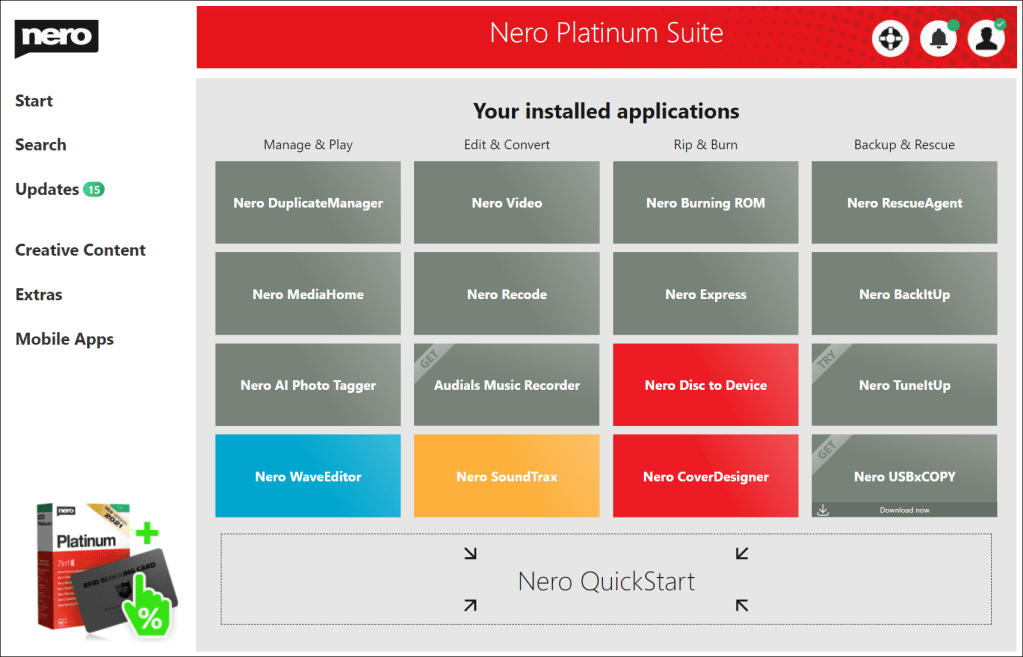Viewport: 1023px width, 657px height.
Task: Expand the Nero QuickStart panel
Action: (x=606, y=580)
